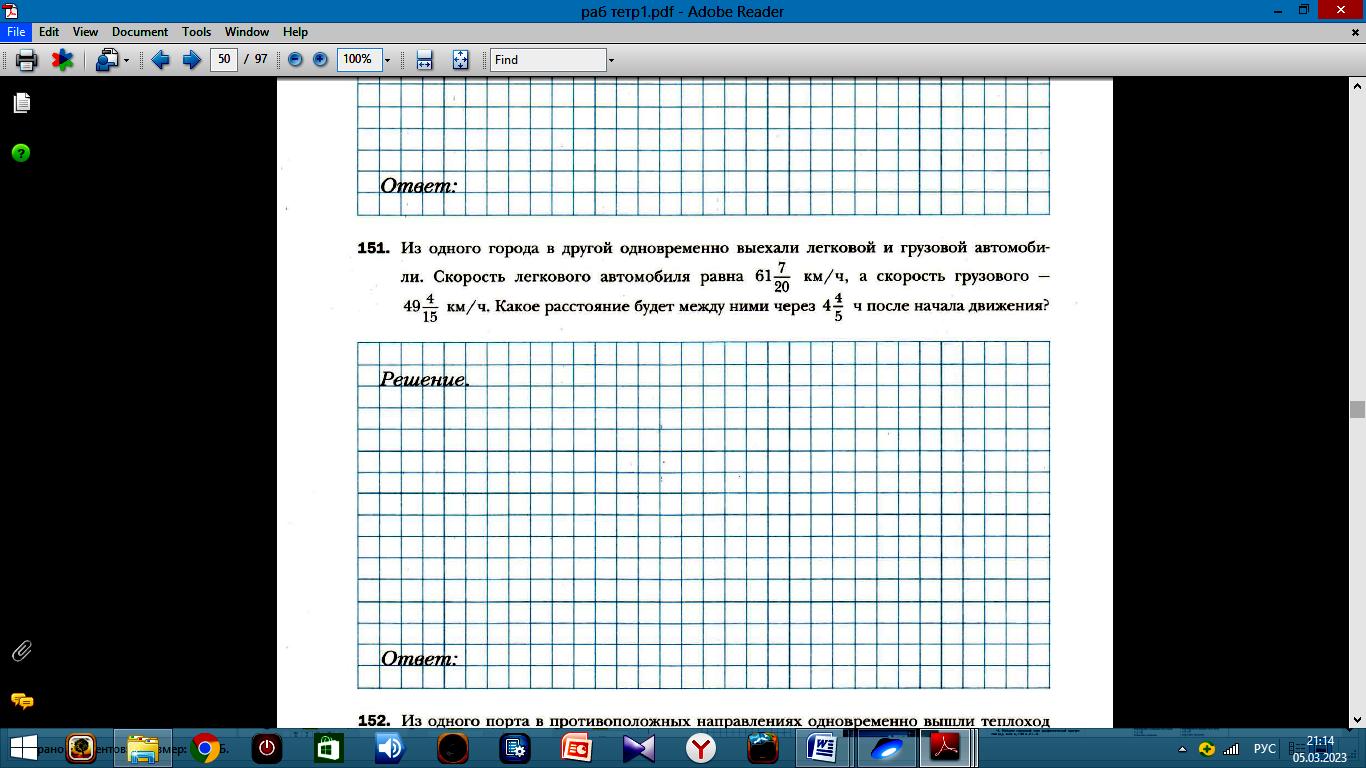This screenshot has height=768, width=1366.
Task: Click the zoom percentage field showing 100%
Action: (x=358, y=60)
